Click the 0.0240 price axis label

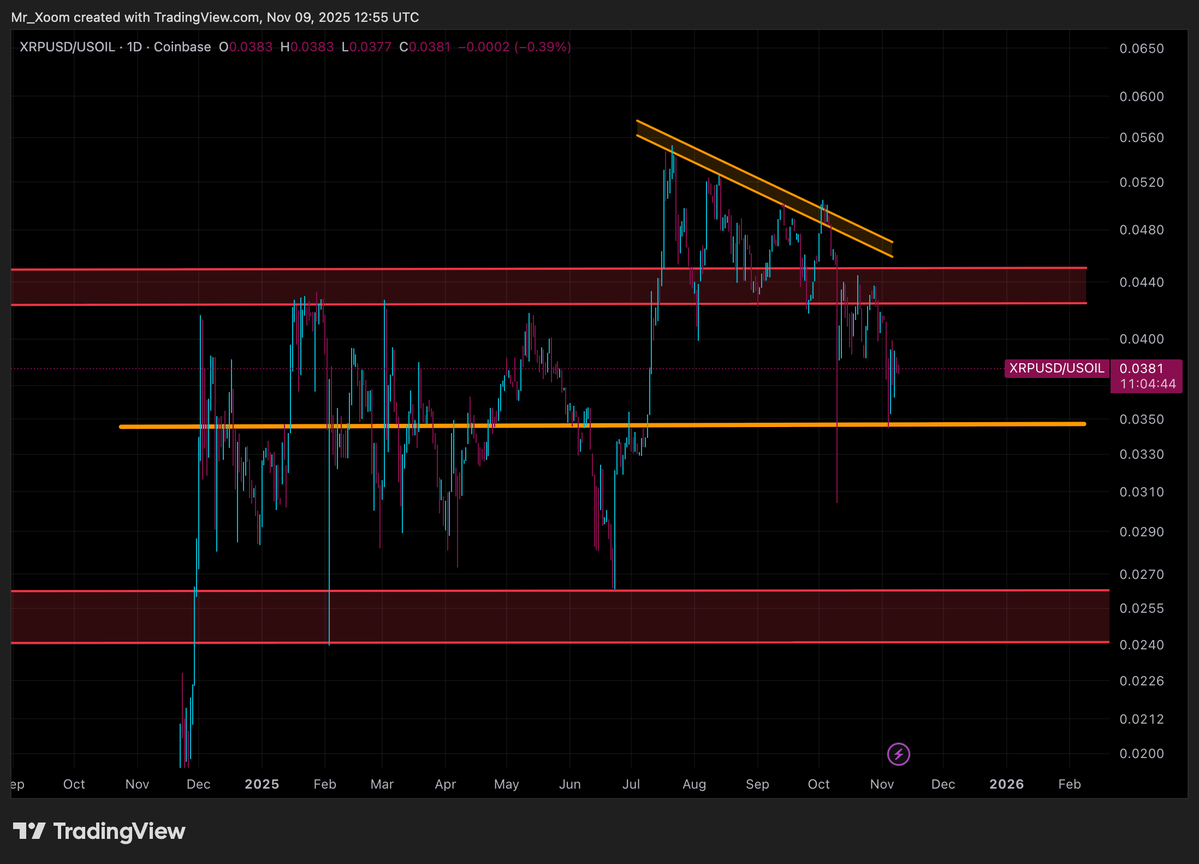click(1141, 645)
